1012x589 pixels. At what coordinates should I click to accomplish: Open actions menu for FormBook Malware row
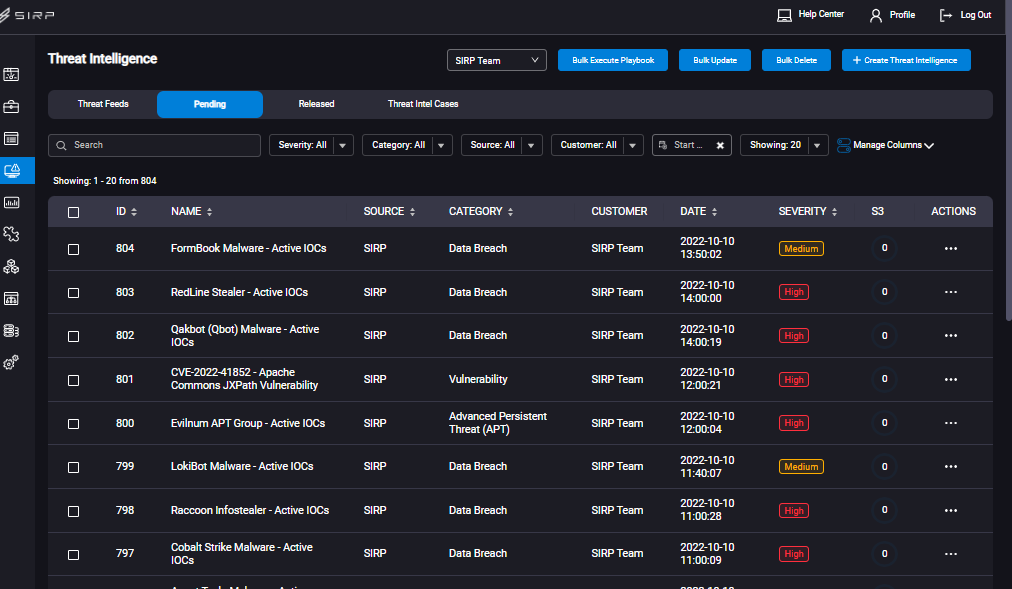(951, 248)
